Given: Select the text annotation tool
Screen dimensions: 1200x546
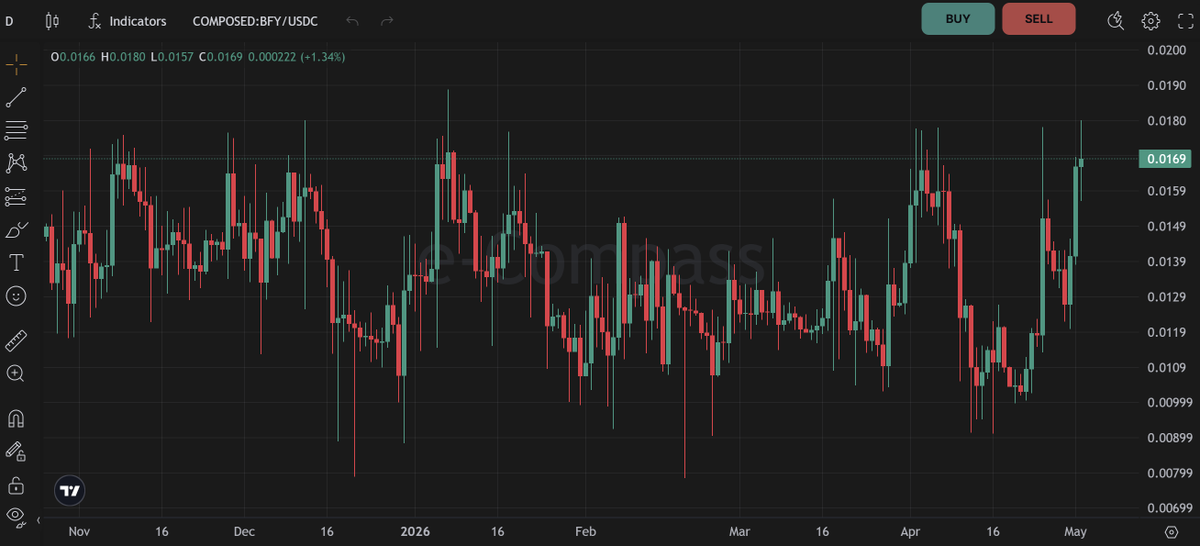Looking at the screenshot, I should (16, 263).
